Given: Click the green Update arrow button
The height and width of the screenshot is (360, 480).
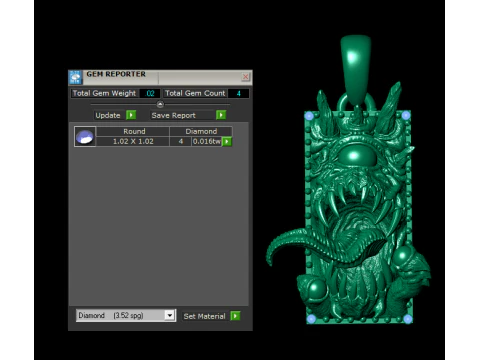Looking at the screenshot, I should click(131, 115).
